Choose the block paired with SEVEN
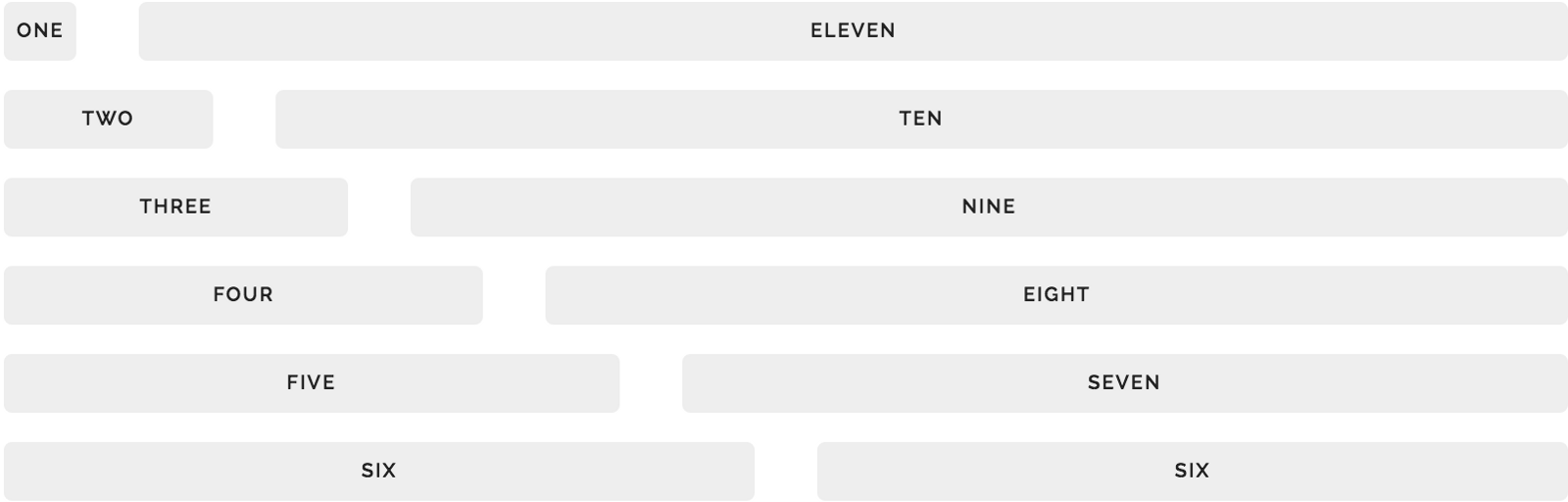1568x502 pixels. (312, 383)
